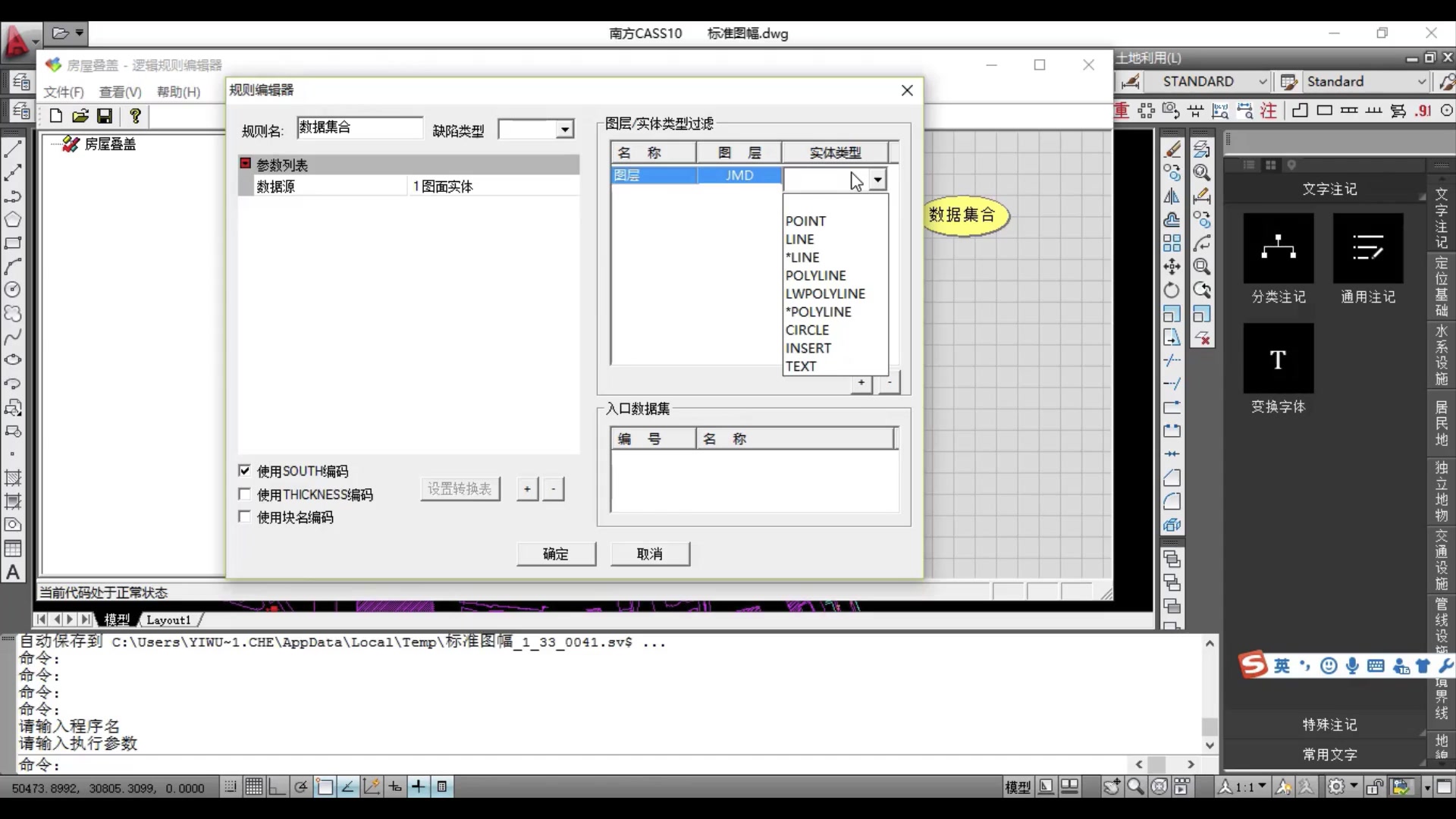
Task: Enable the 使用块名编码 checkbox
Action: pyautogui.click(x=244, y=517)
